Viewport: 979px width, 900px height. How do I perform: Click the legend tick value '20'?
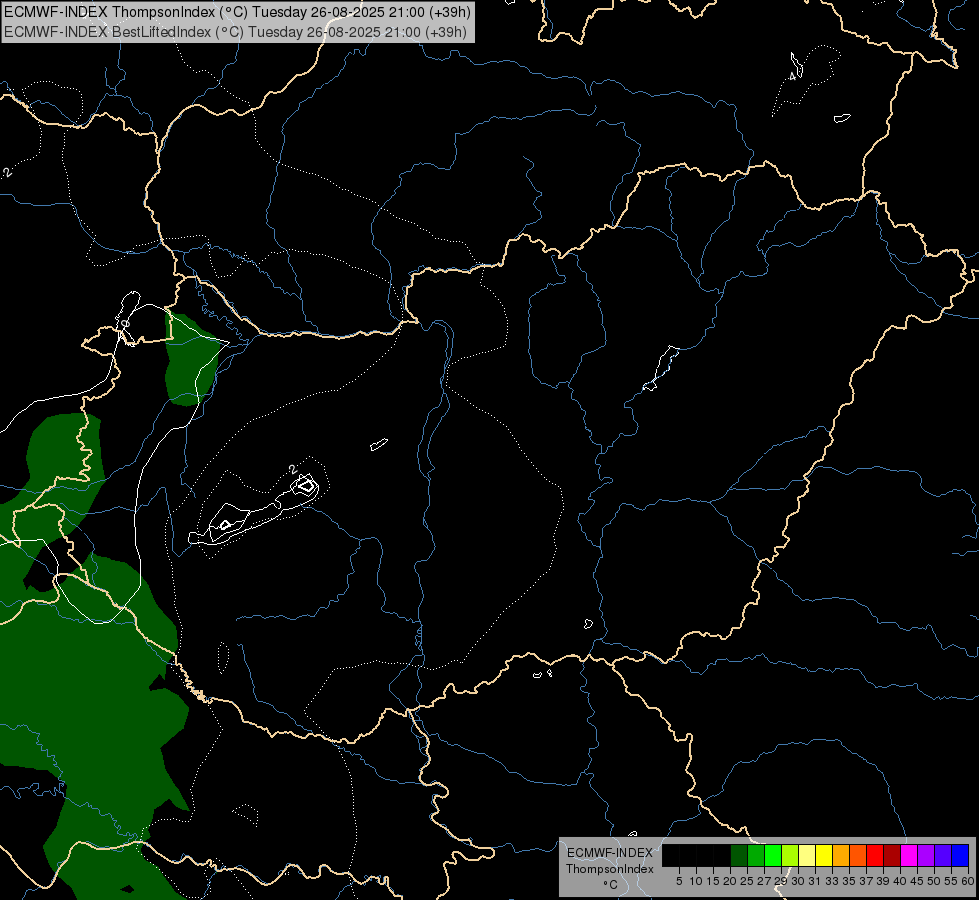click(731, 881)
